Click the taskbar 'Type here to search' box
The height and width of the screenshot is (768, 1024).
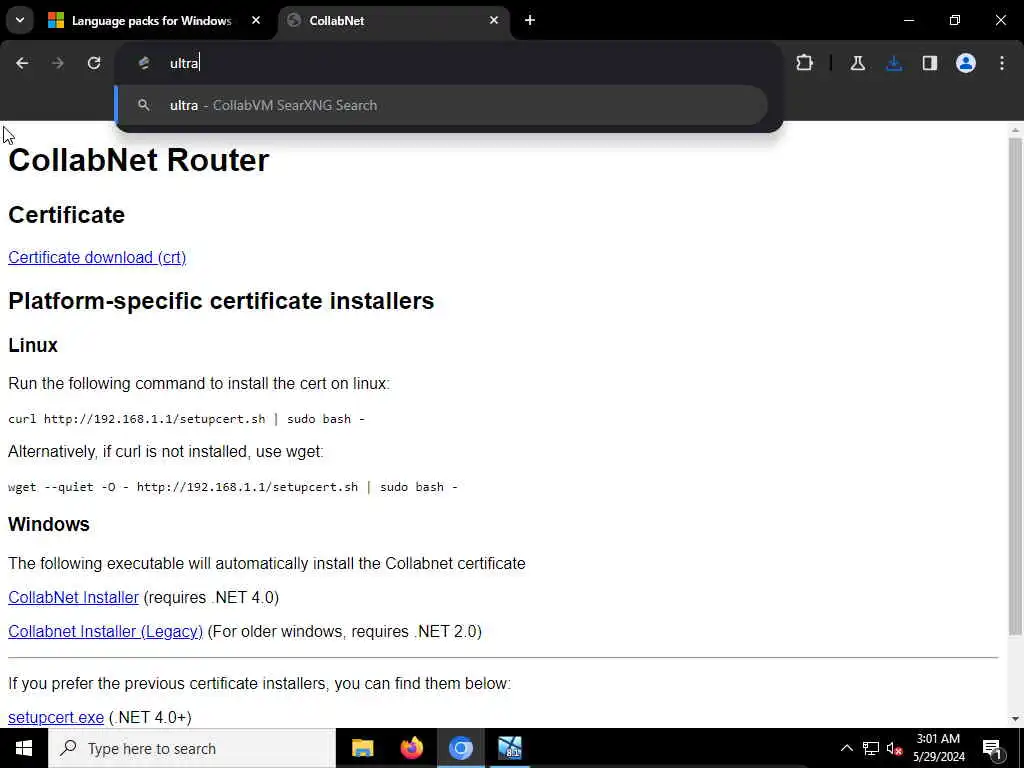coord(191,748)
